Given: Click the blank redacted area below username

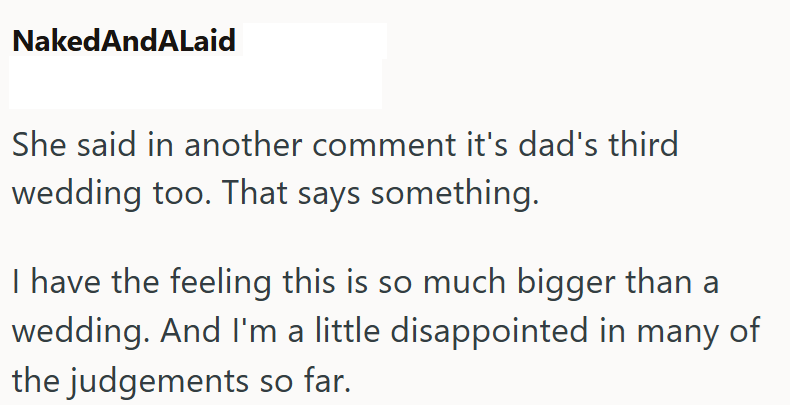Looking at the screenshot, I should click(195, 82).
